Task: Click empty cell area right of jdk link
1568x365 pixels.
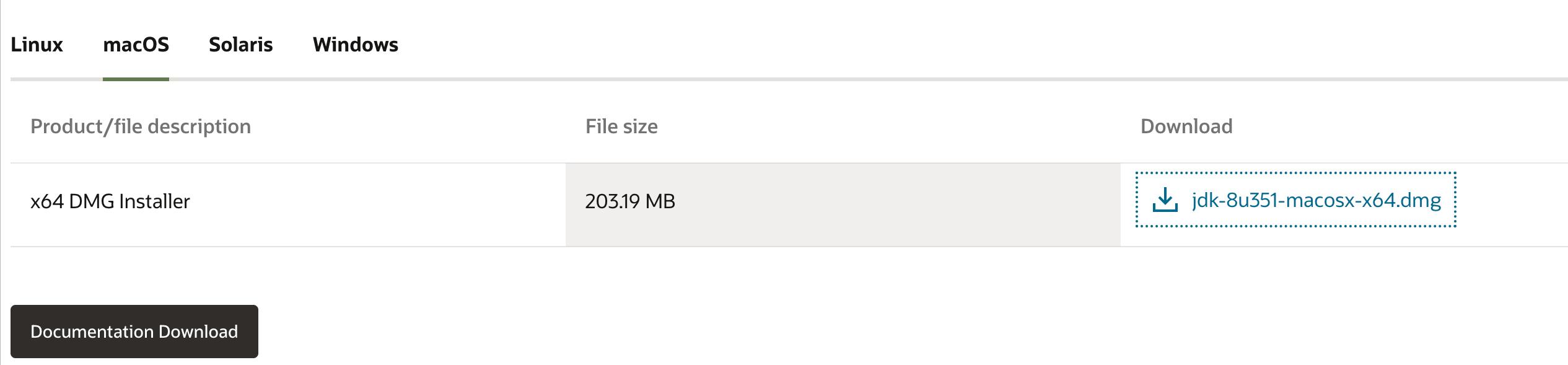Action: (1512, 204)
